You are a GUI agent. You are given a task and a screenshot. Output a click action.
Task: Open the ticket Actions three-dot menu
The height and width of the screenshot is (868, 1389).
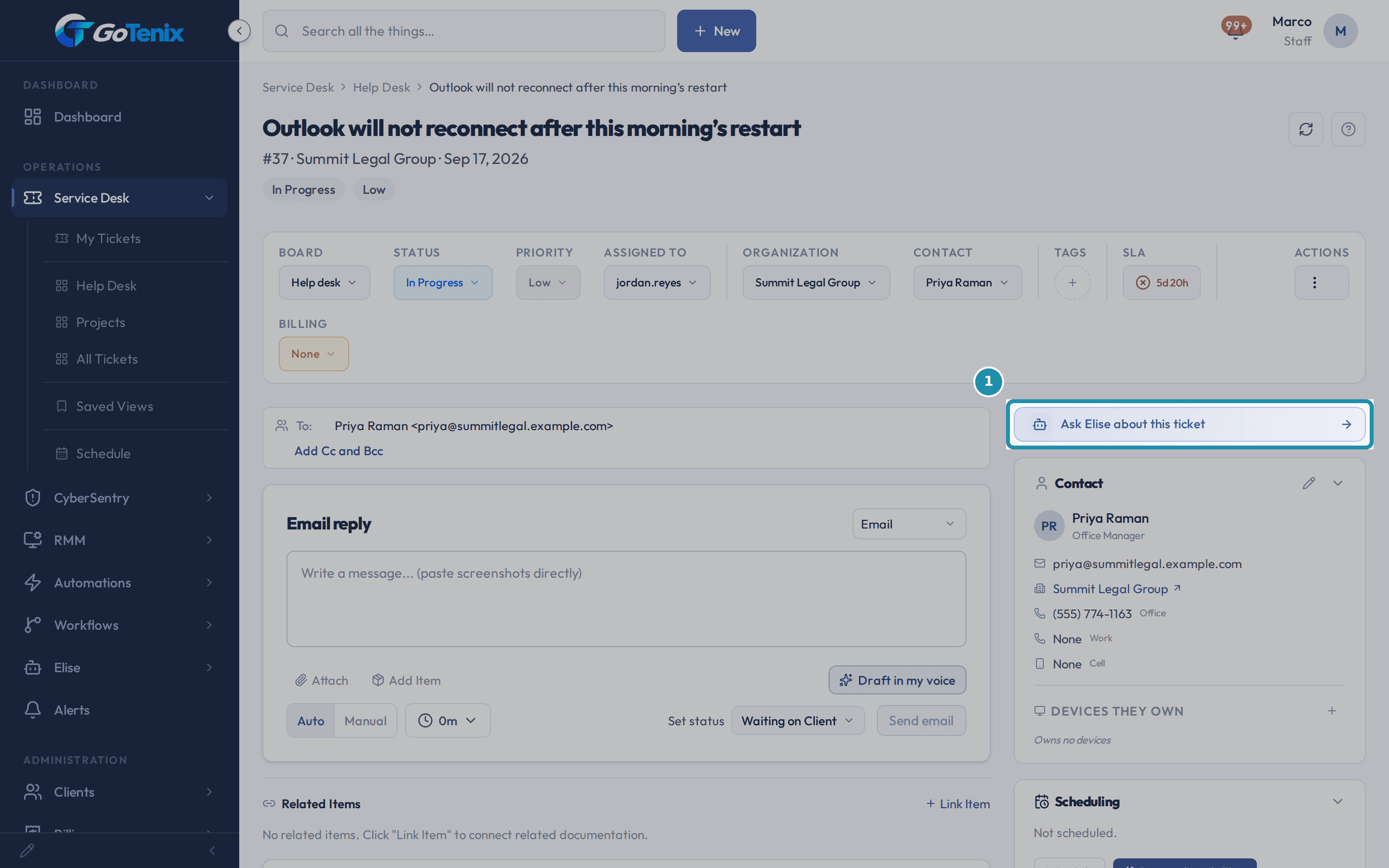(x=1321, y=283)
